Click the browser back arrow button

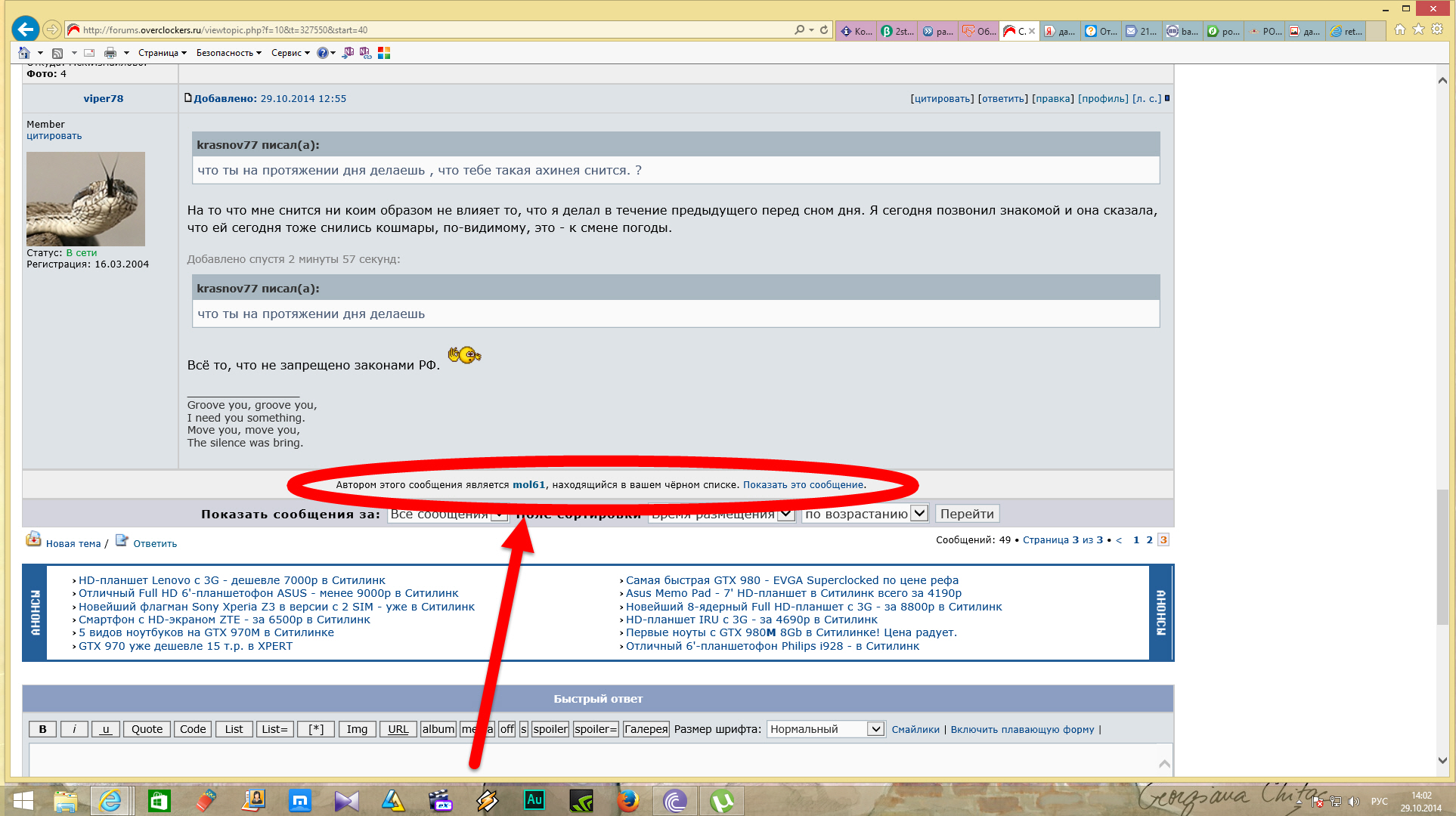tap(26, 29)
